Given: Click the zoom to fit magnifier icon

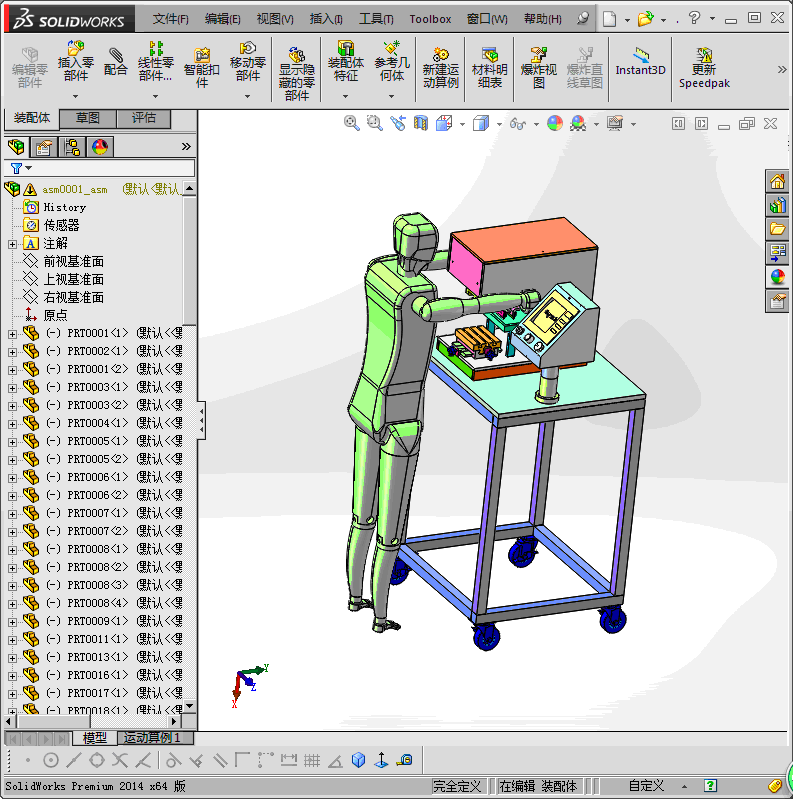Looking at the screenshot, I should [x=351, y=123].
